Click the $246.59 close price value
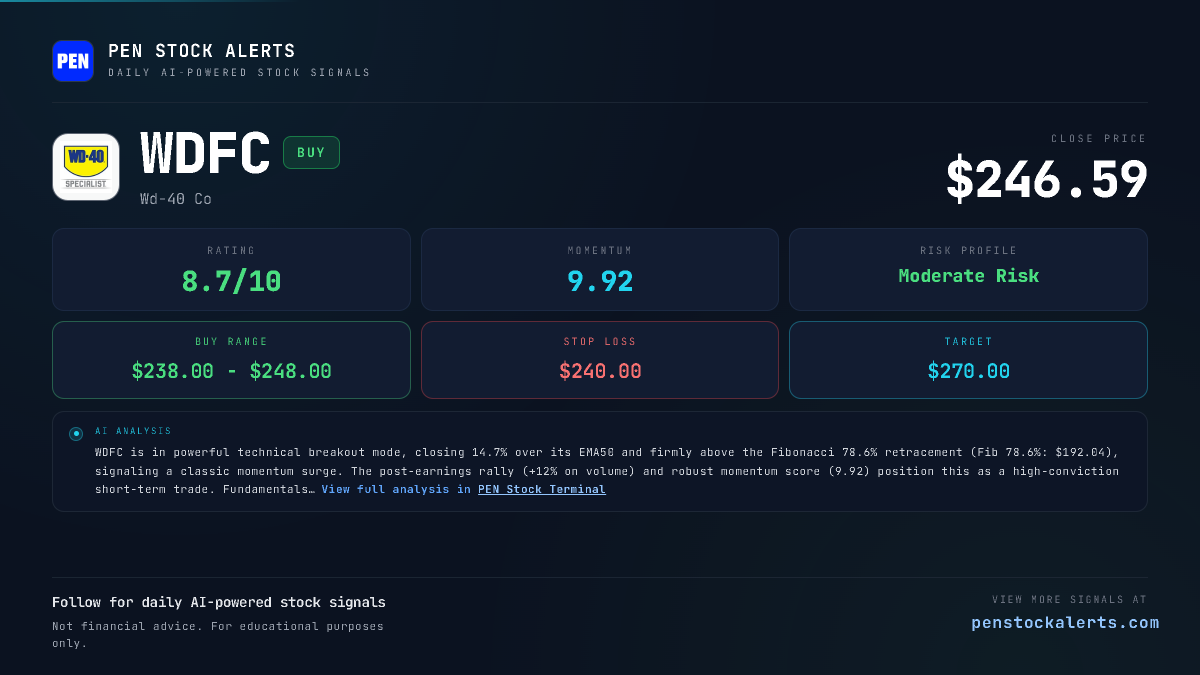 tap(1047, 180)
